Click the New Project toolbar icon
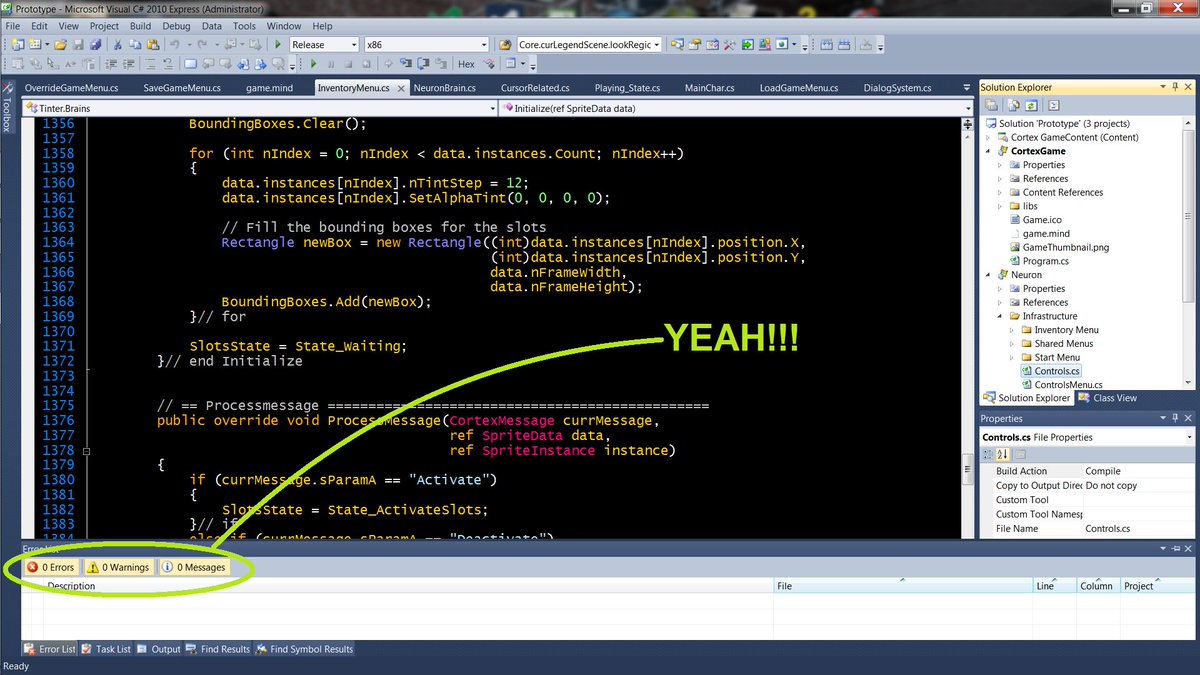 [18, 45]
